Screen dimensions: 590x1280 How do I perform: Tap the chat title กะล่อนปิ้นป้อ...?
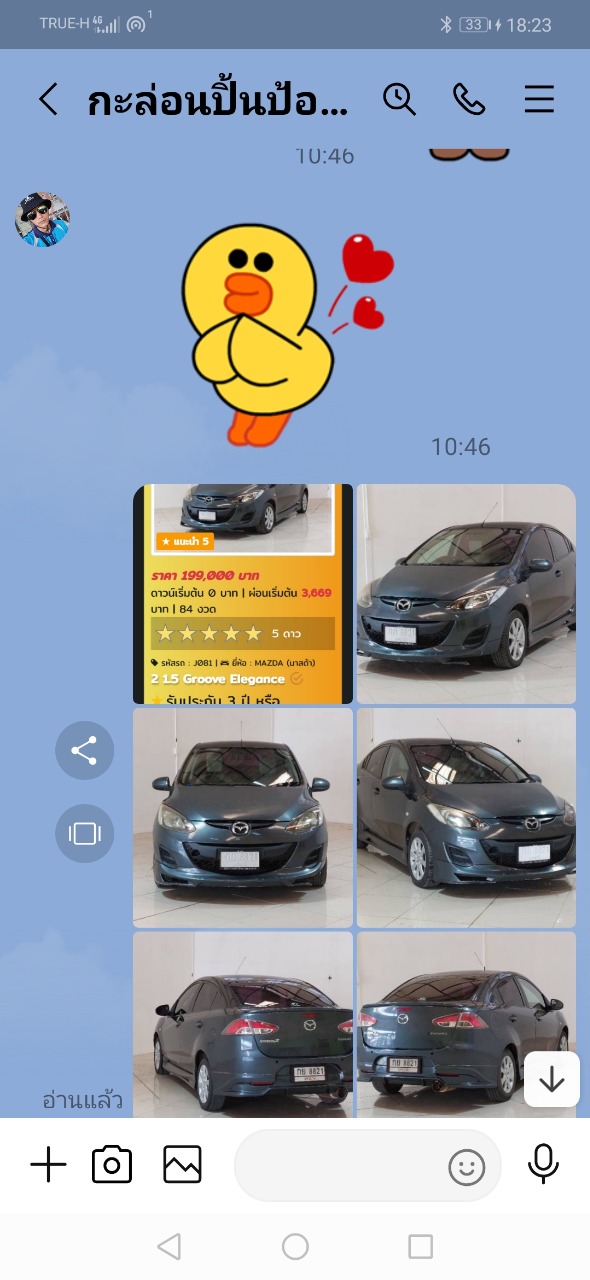click(x=218, y=101)
